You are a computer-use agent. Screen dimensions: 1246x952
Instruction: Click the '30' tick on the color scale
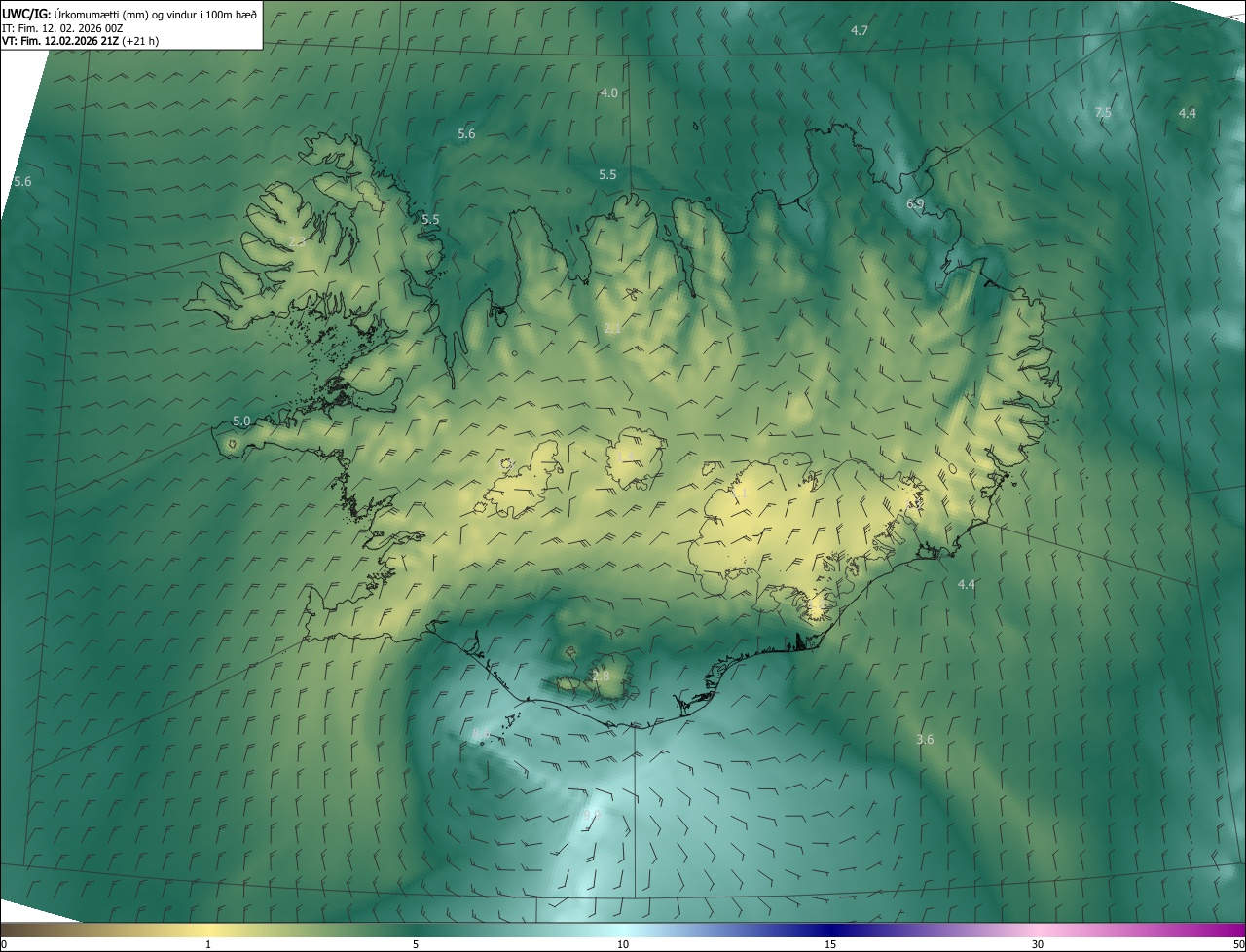1038,944
